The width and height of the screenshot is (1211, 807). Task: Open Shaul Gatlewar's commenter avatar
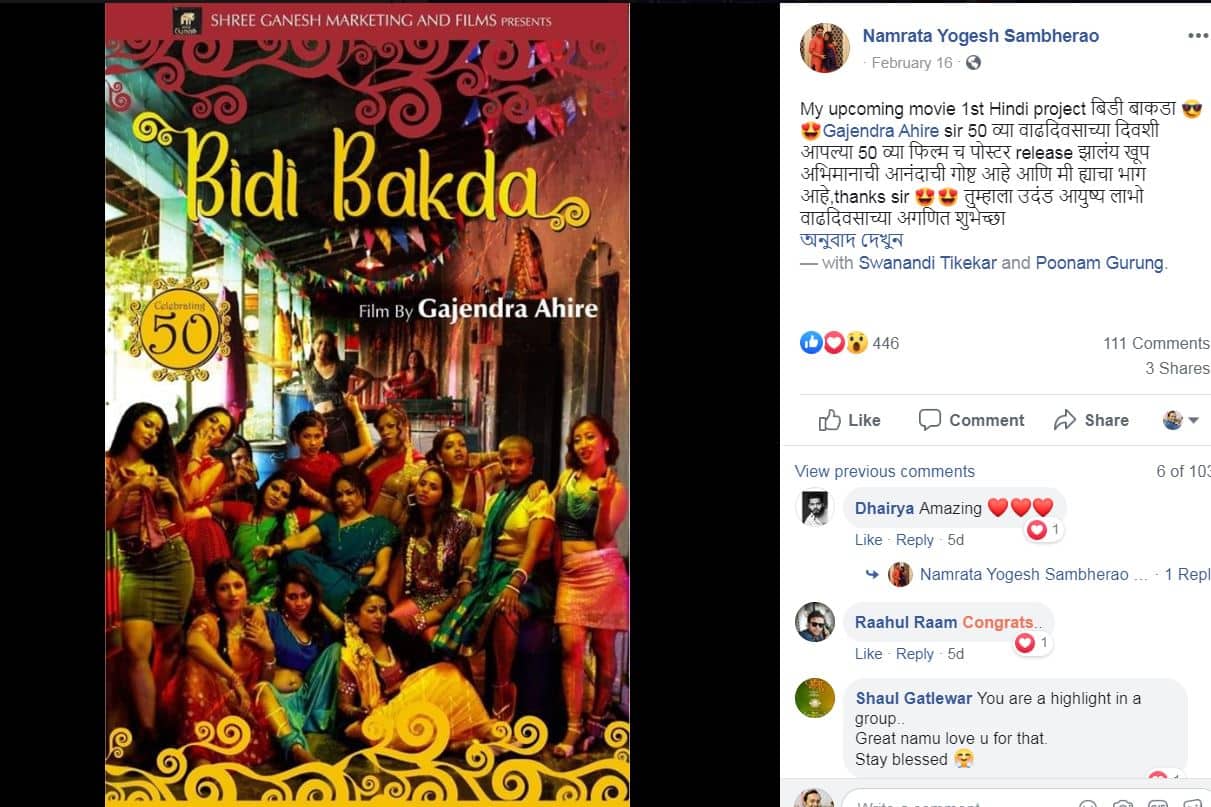click(815, 698)
